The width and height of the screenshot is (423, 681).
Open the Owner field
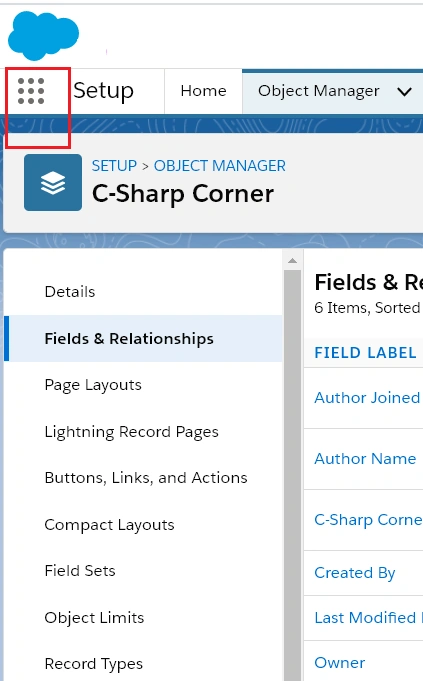pos(340,663)
